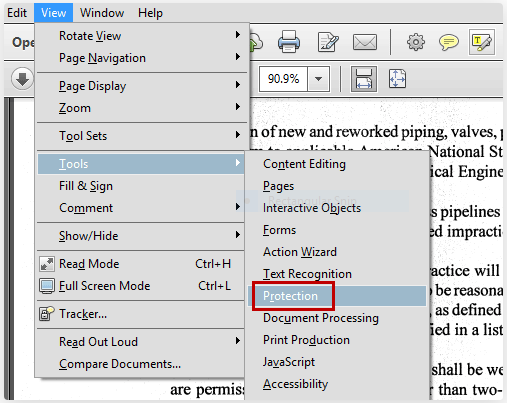
Task: Open Tracker... menu entry
Action: tap(141, 314)
